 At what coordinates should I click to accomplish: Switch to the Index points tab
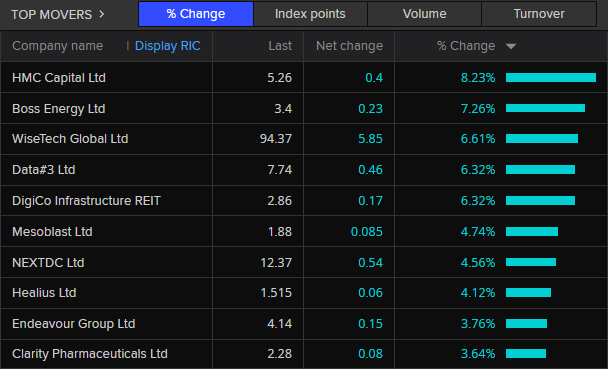[310, 14]
